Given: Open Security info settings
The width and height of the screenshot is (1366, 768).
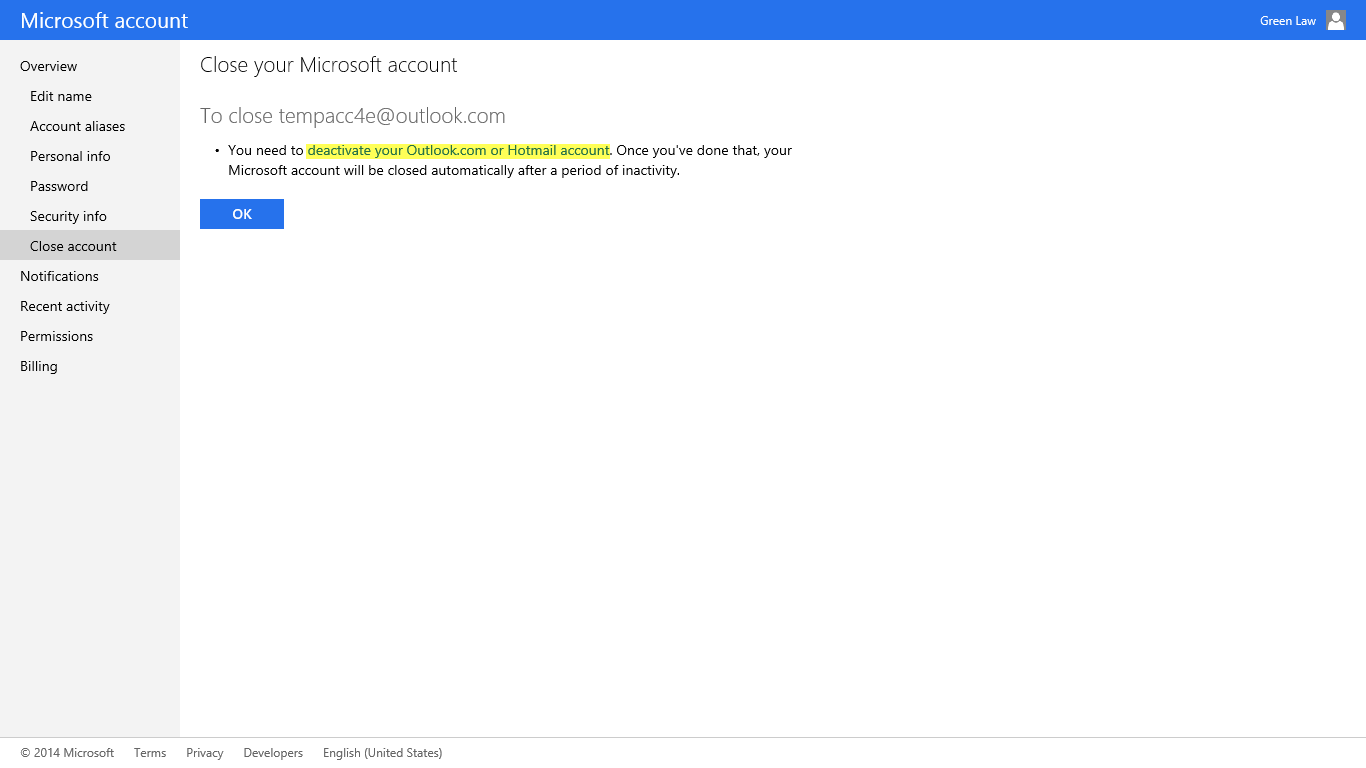Looking at the screenshot, I should click(68, 216).
